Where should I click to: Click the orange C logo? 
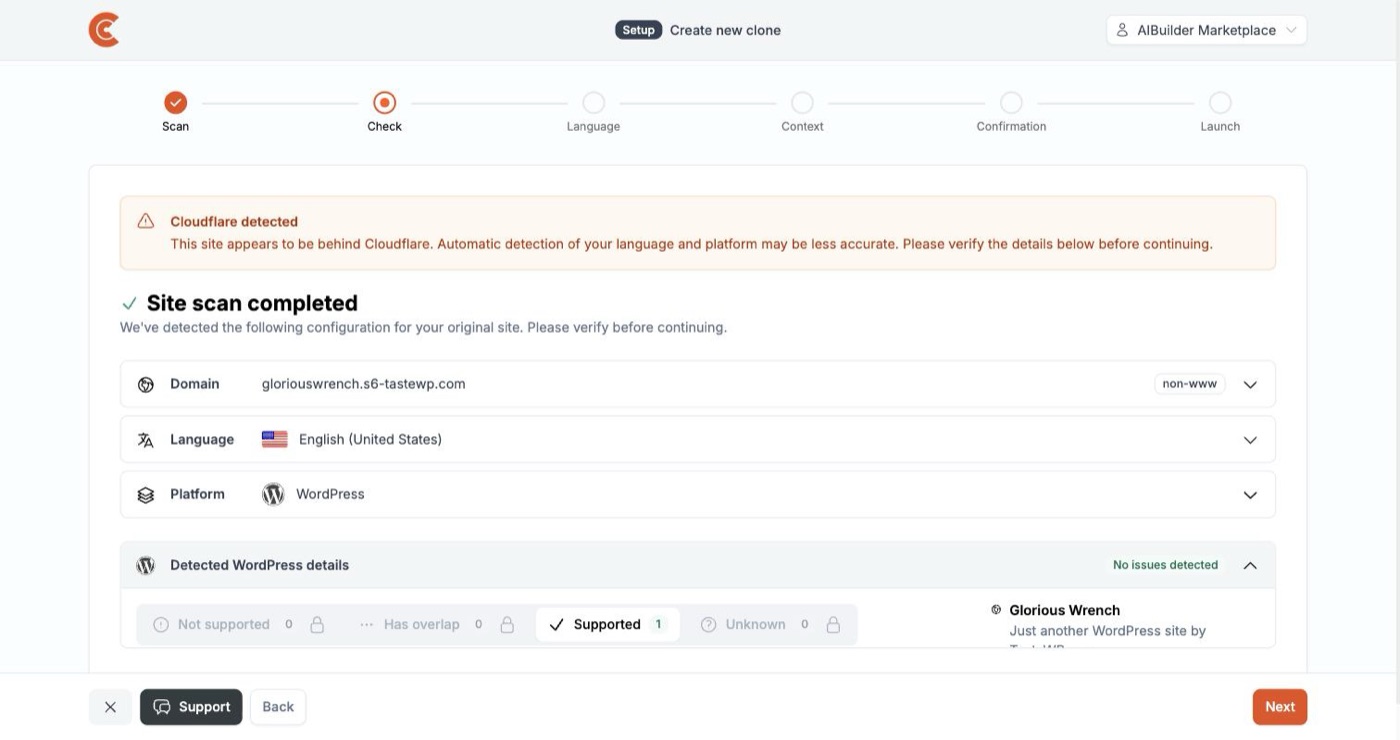[104, 30]
